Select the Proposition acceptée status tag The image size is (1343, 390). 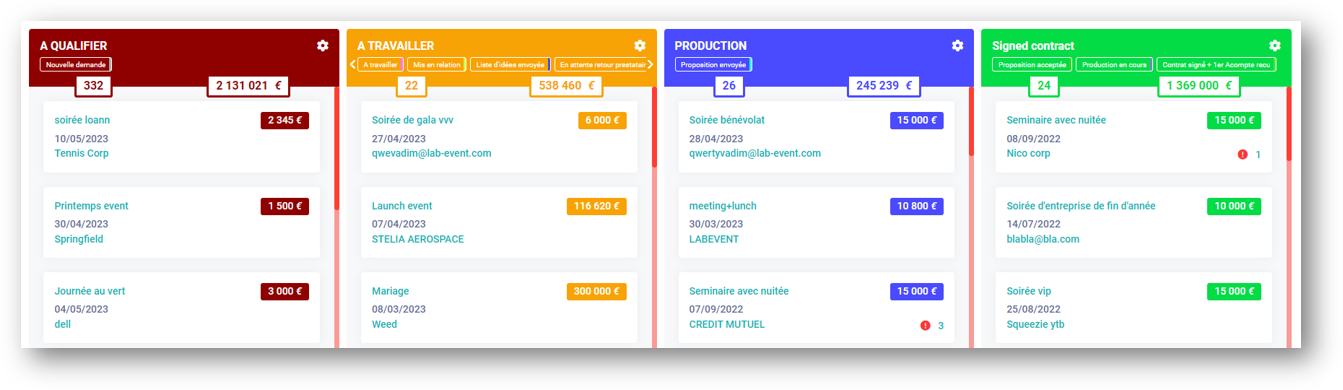pyautogui.click(x=1032, y=65)
